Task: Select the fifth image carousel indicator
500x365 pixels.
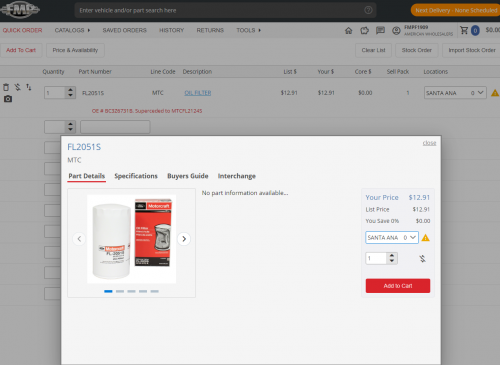Action: point(154,291)
